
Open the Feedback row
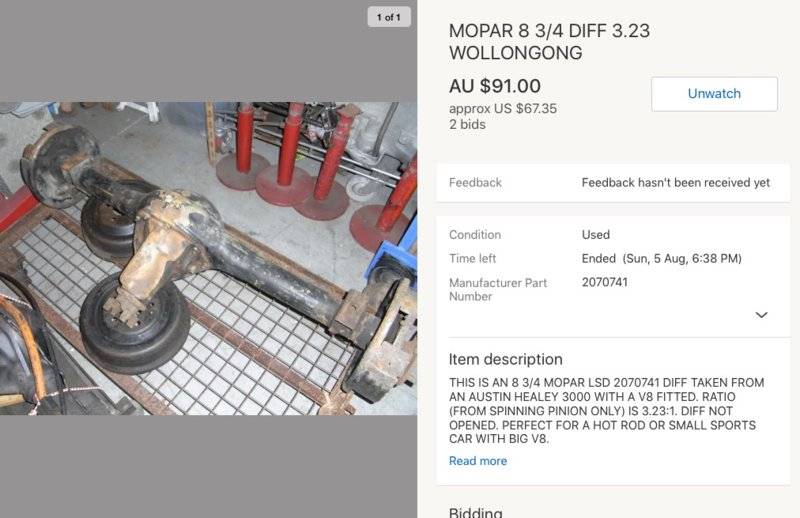[613, 183]
